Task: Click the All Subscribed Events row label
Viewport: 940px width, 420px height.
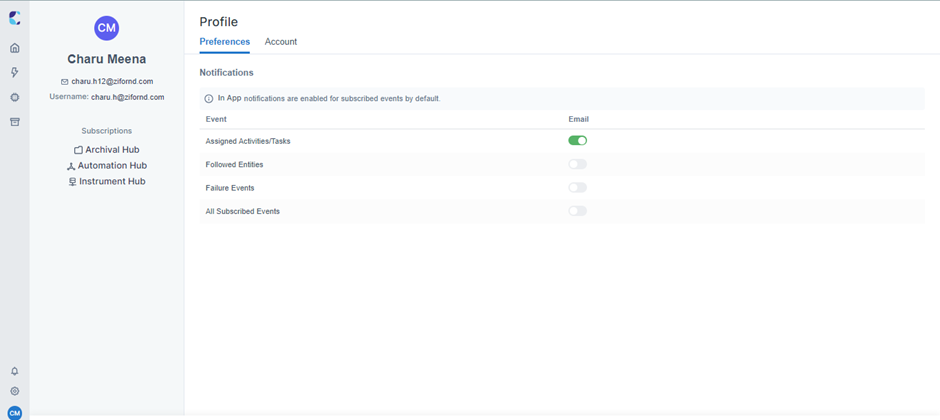Action: (243, 211)
